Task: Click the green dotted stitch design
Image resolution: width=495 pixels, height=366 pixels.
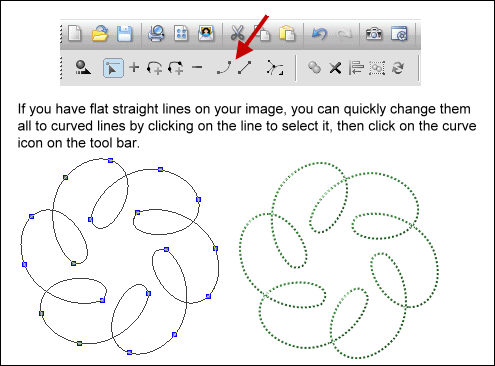Action: click(x=339, y=260)
